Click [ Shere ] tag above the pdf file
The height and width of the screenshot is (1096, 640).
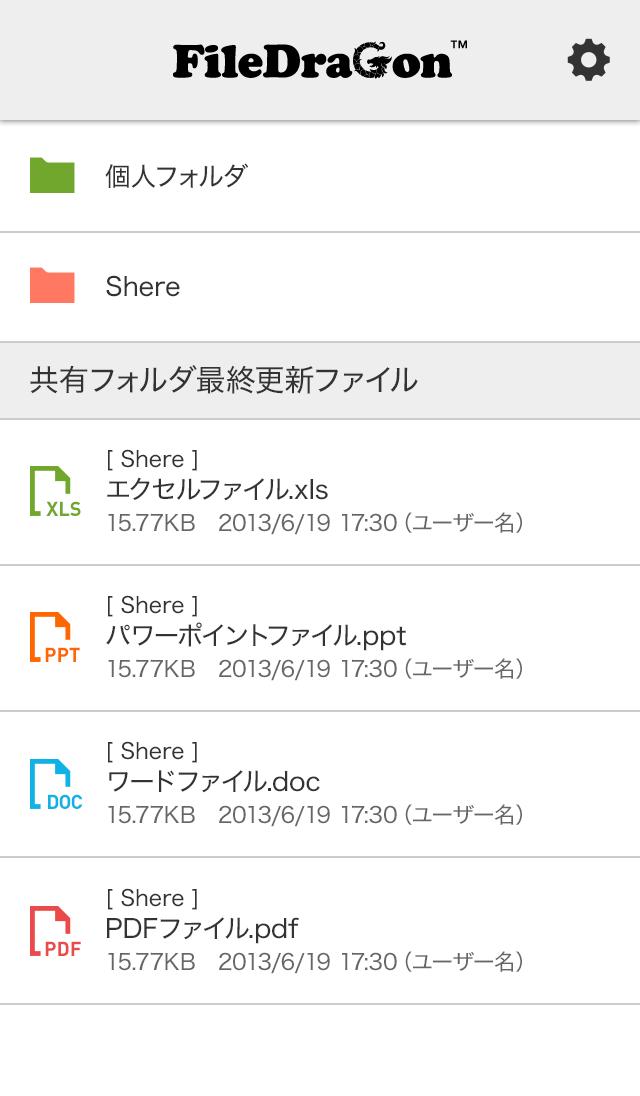pos(152,898)
